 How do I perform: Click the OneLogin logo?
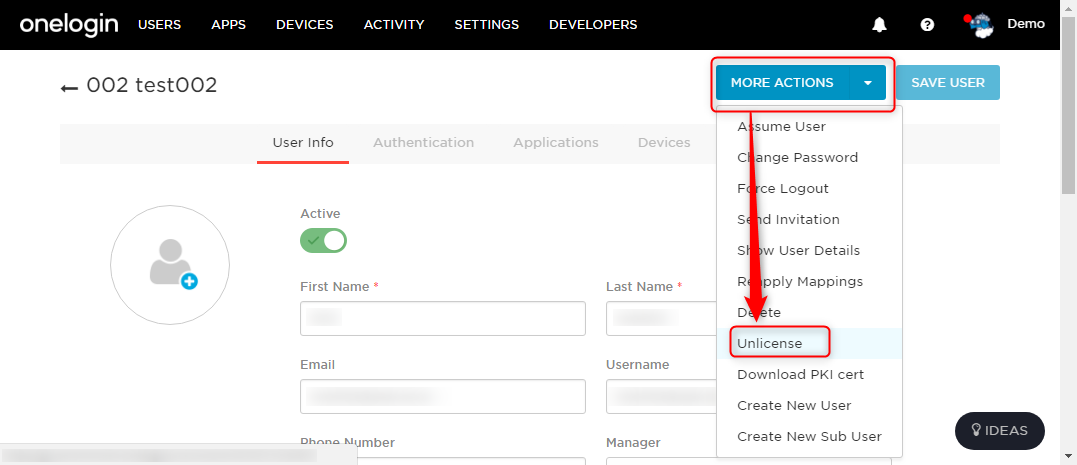pyautogui.click(x=69, y=25)
